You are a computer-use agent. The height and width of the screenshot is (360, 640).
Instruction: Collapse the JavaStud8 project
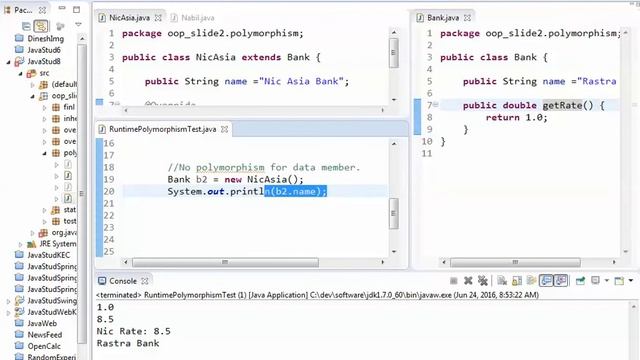(x=8, y=62)
